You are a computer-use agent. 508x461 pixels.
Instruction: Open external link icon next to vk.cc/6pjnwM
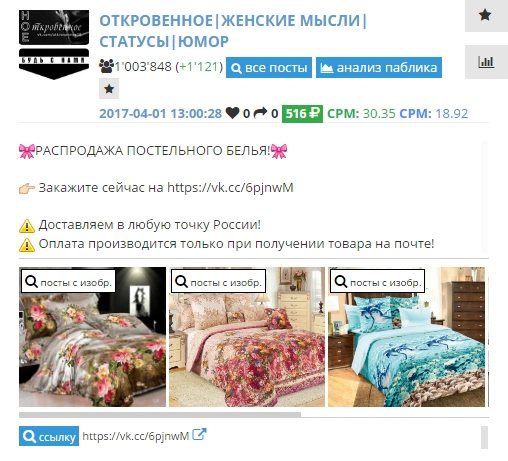pos(199,434)
